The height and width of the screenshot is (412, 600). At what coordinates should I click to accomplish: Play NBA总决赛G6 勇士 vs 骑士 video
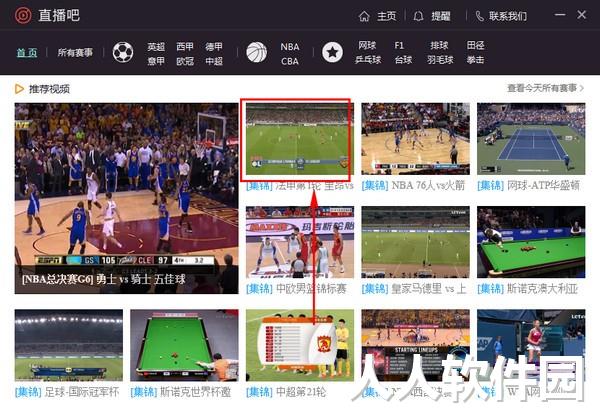[x=126, y=198]
